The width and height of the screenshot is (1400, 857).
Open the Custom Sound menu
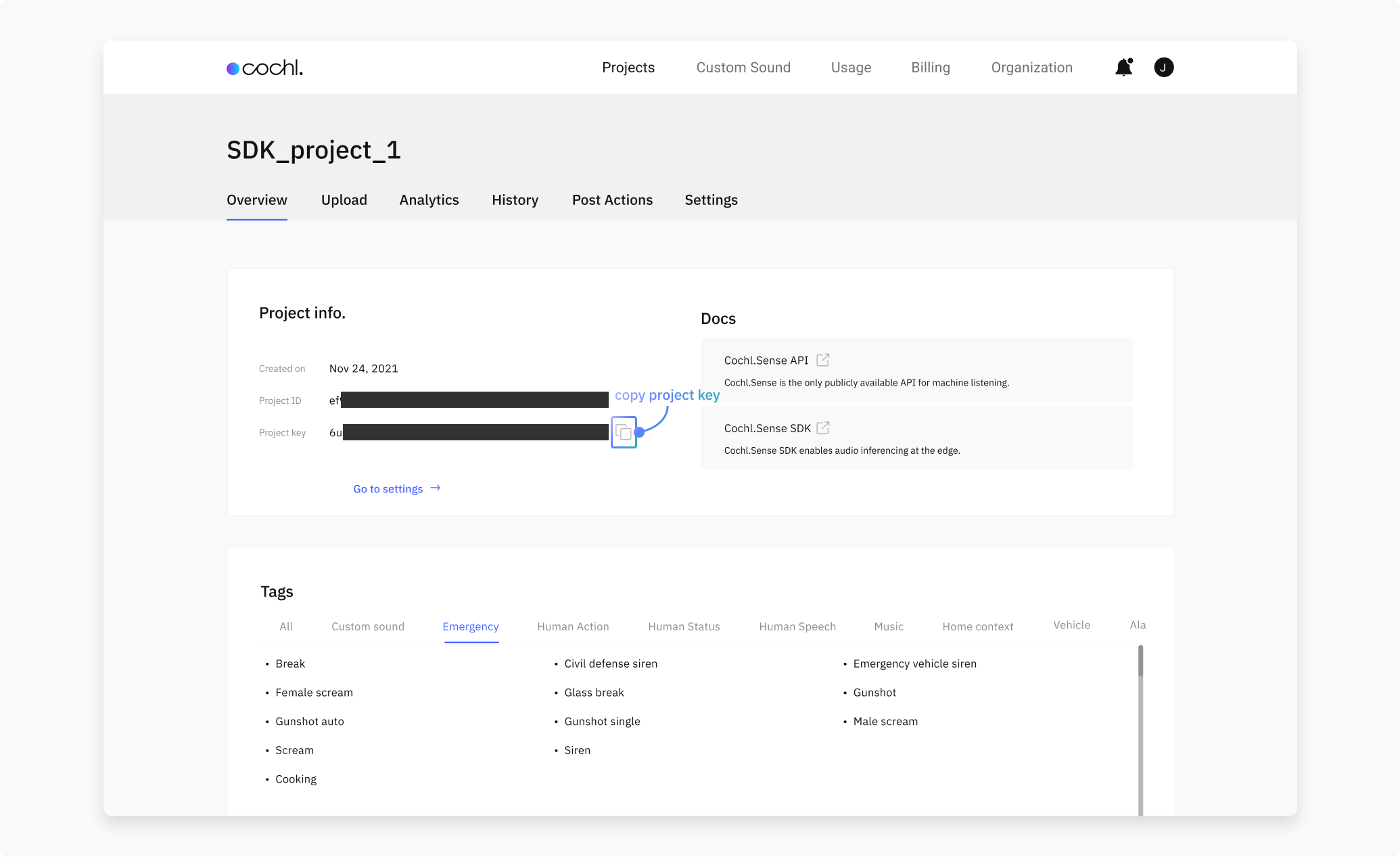coord(743,67)
